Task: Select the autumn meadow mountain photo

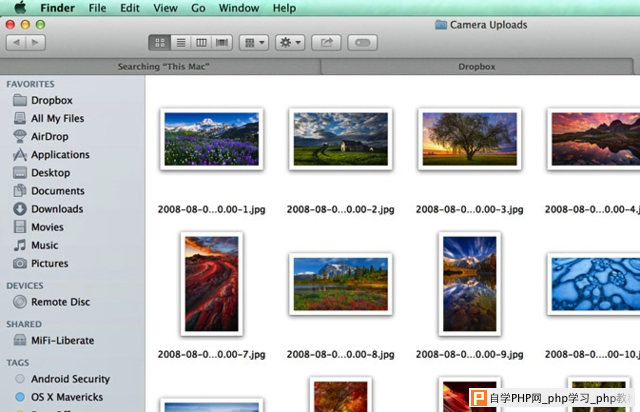Action: click(340, 284)
